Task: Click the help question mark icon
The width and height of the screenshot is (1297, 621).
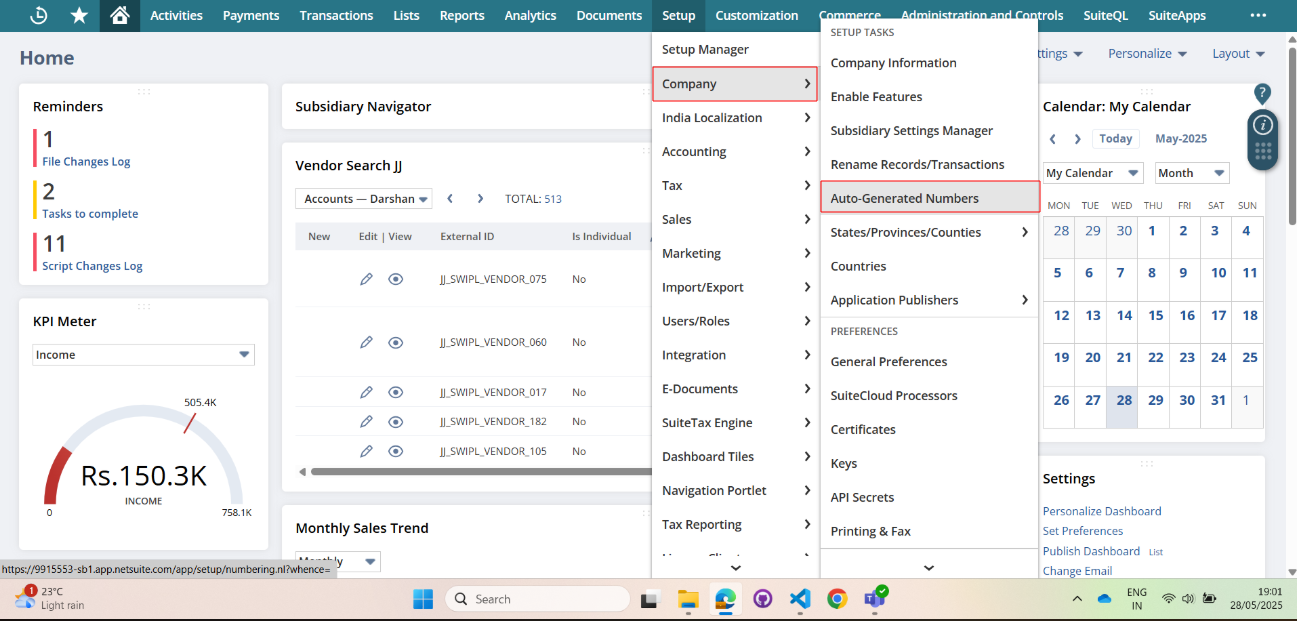Action: tap(1262, 93)
